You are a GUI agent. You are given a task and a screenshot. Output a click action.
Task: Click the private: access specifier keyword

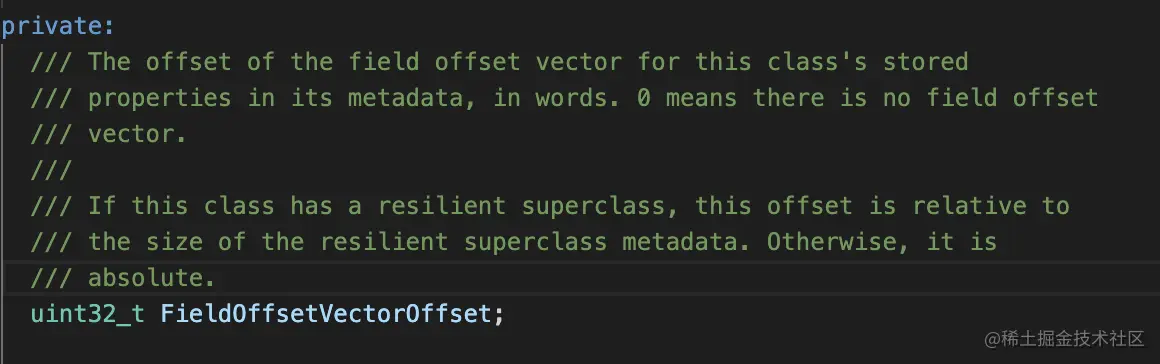coord(58,26)
